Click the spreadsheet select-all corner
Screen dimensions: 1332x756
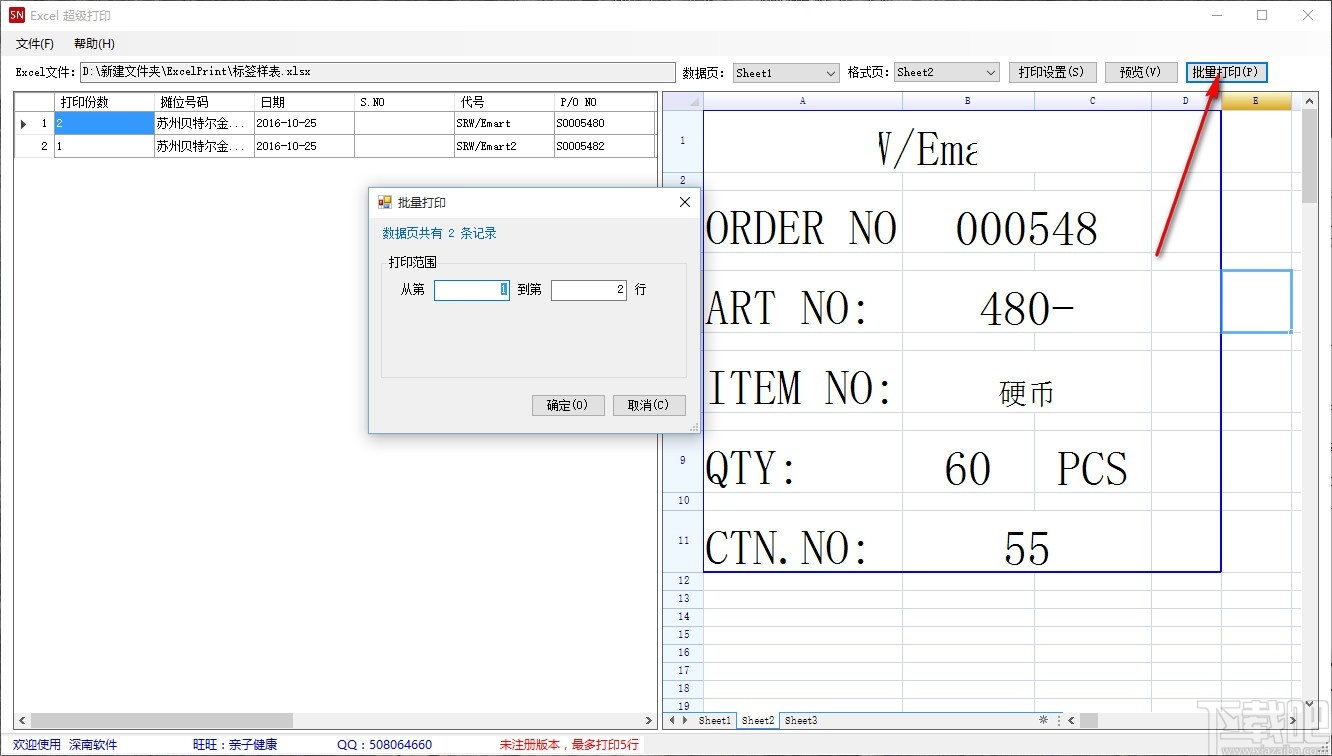tap(683, 101)
